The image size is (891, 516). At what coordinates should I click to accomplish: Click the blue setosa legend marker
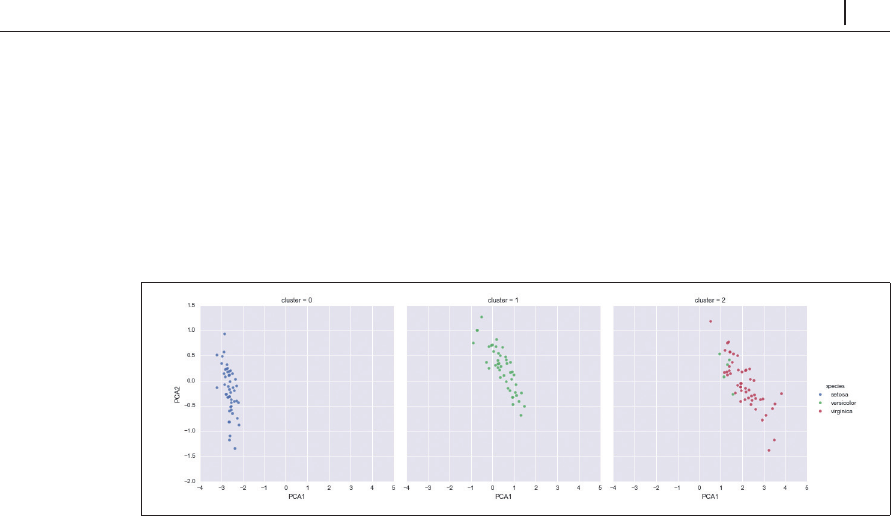coord(820,395)
